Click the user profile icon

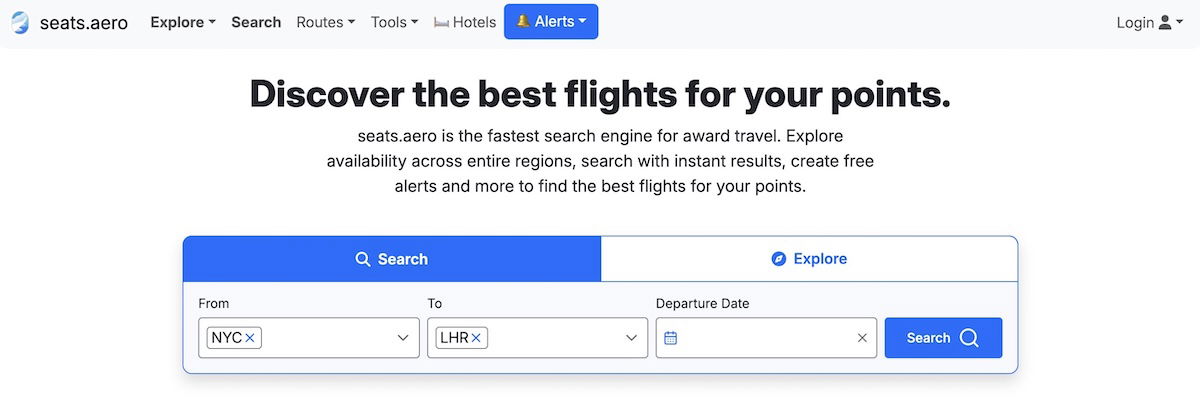point(1165,22)
